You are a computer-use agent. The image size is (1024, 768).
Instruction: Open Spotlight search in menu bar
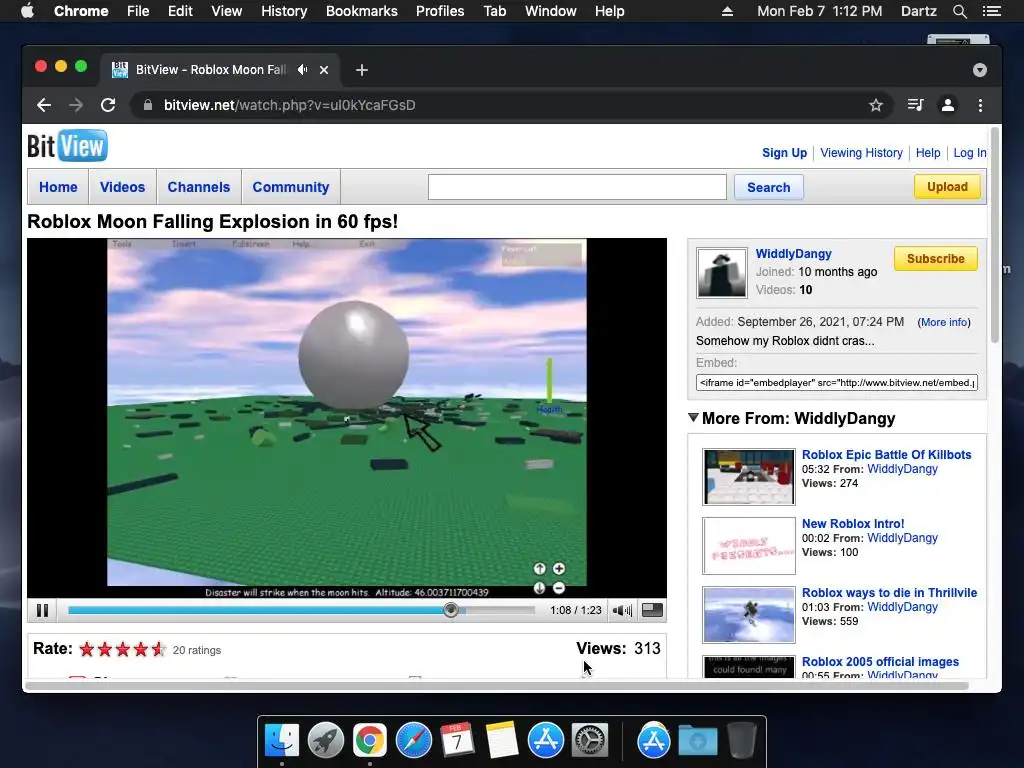tap(959, 11)
